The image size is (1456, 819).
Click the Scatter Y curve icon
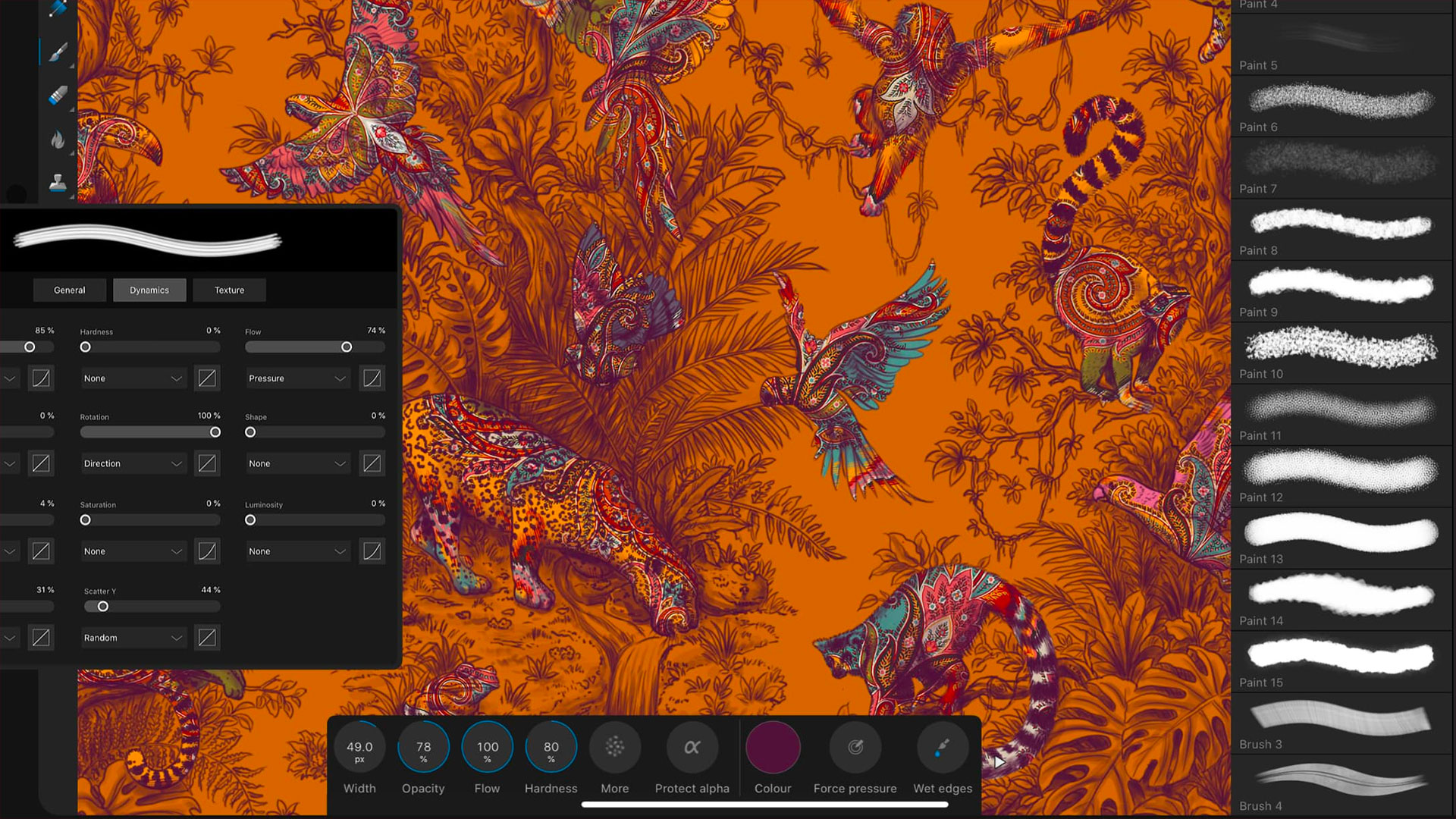click(x=207, y=638)
